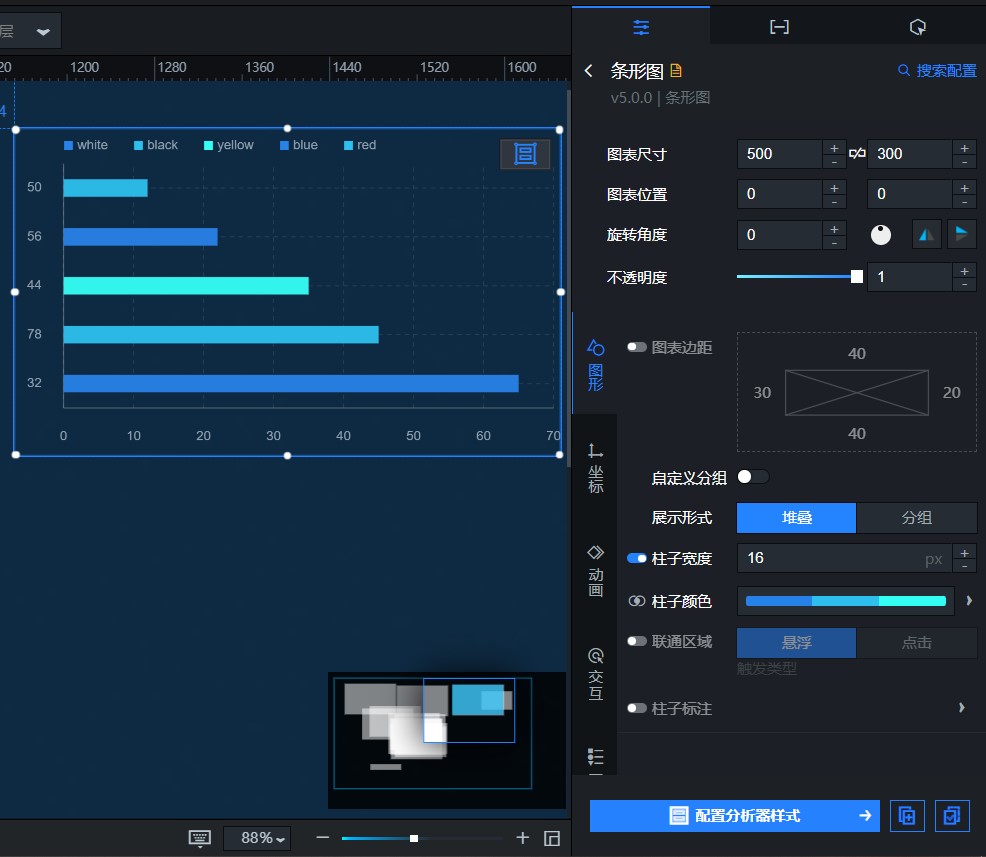Click the 搜索配置 search link
The image size is (986, 857).
tap(937, 70)
